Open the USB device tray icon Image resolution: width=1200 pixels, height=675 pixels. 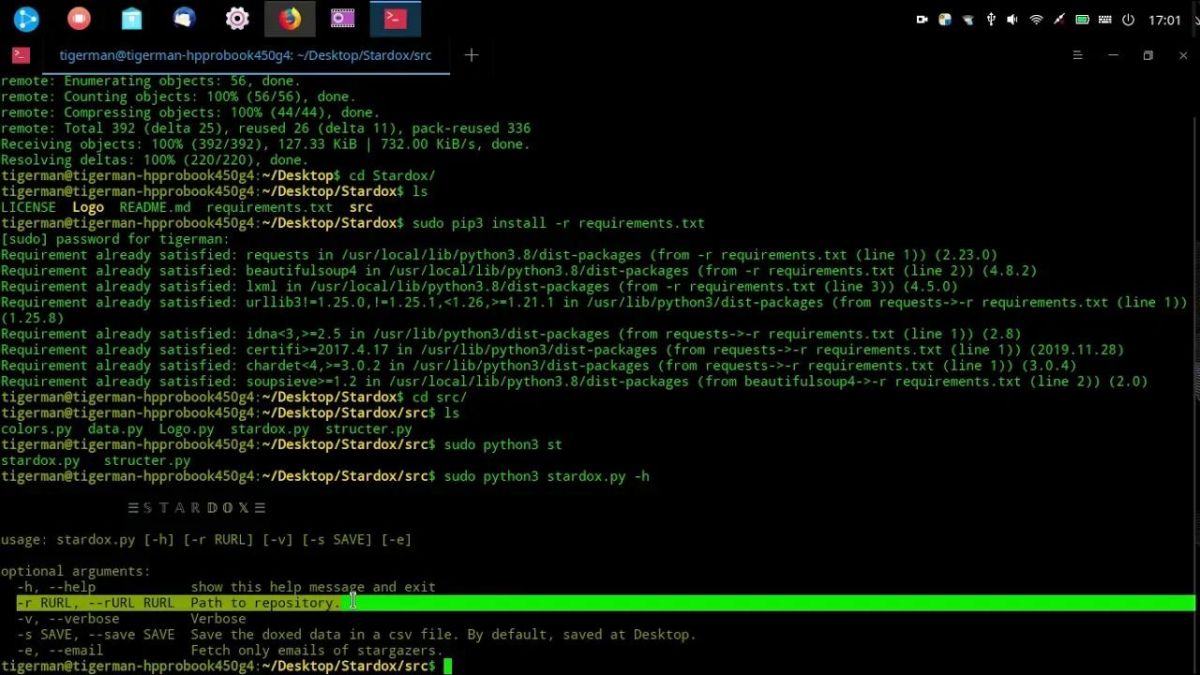tap(991, 19)
